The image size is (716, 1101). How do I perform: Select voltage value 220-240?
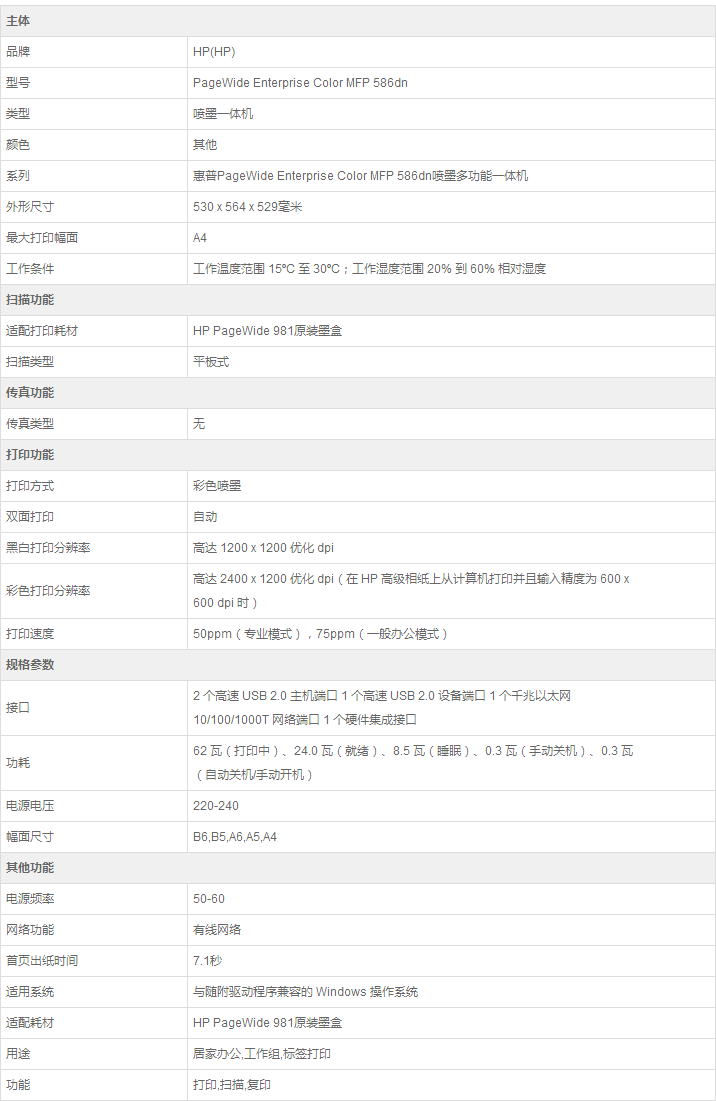(216, 806)
